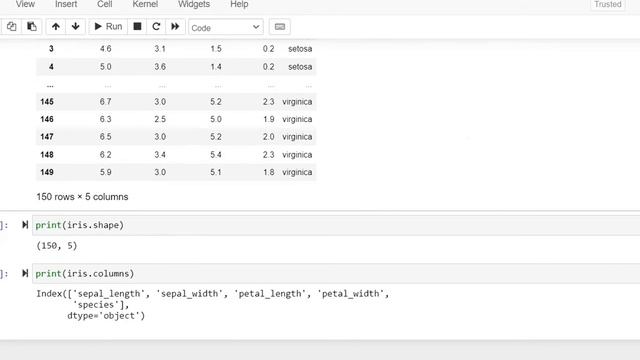Restart kernel and rerun all icon
Screen dimensions: 640x360
[175, 27]
